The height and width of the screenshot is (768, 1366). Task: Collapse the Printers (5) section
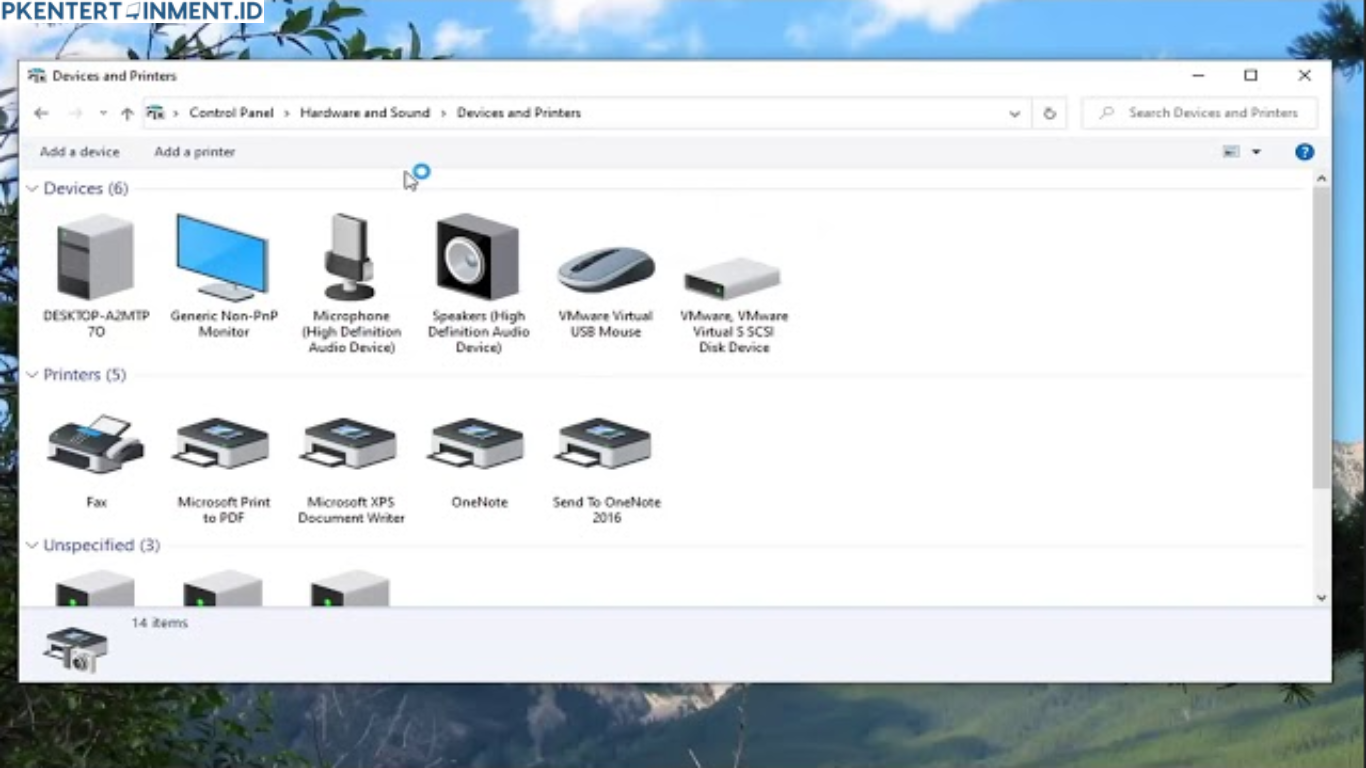coord(33,374)
